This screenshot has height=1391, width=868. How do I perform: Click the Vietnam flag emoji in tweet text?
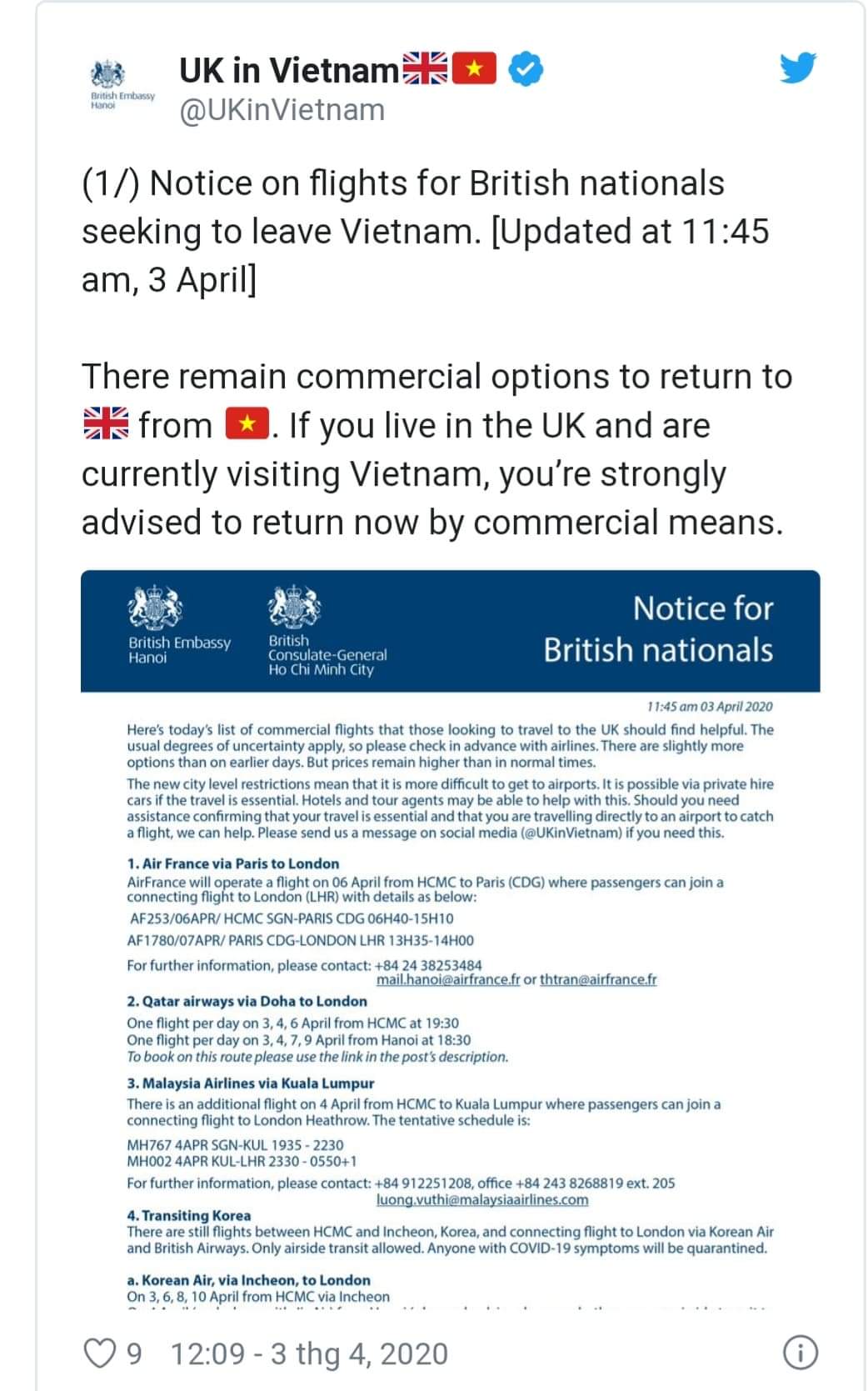[247, 424]
